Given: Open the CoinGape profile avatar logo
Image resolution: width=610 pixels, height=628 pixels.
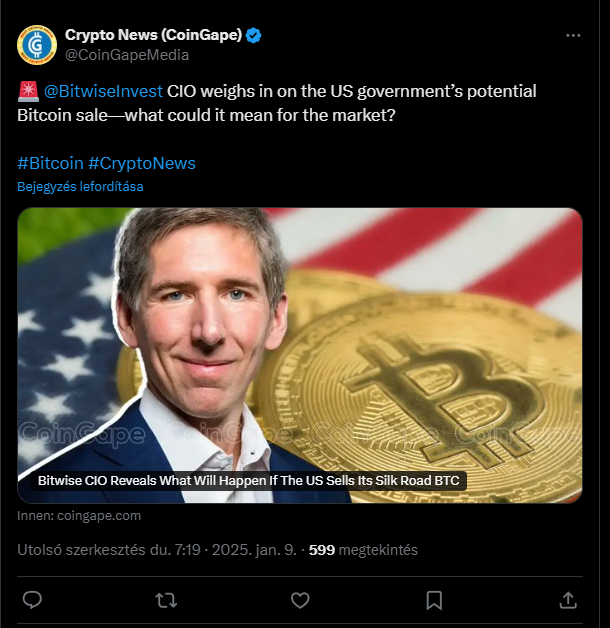Looking at the screenshot, I should [x=36, y=44].
